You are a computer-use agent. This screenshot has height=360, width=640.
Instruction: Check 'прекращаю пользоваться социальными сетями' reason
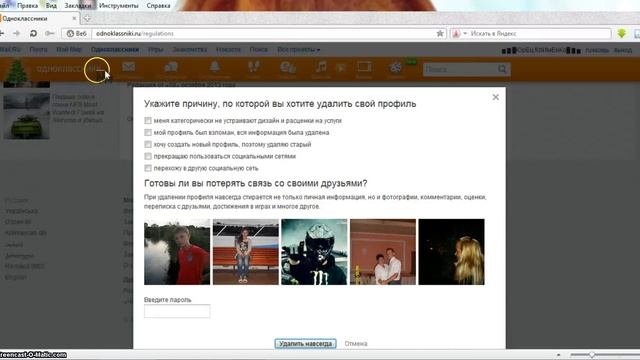[x=148, y=156]
